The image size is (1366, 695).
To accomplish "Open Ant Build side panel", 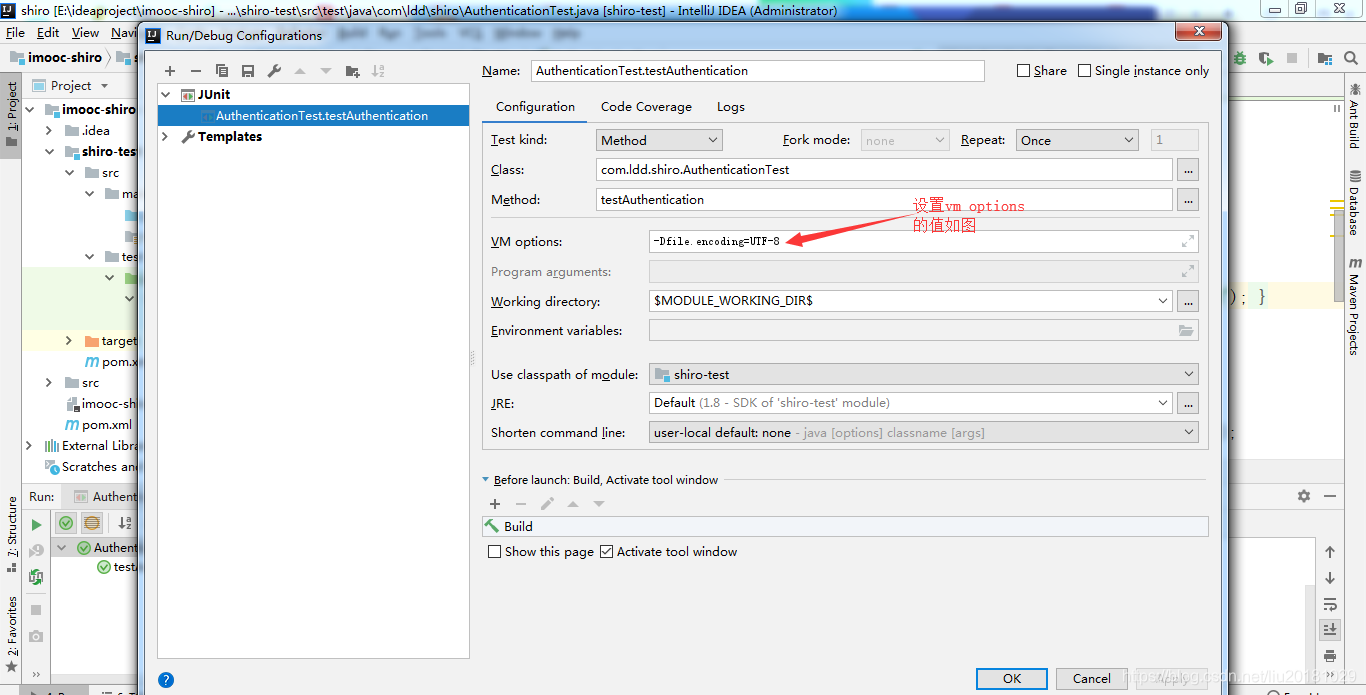I will pyautogui.click(x=1354, y=114).
